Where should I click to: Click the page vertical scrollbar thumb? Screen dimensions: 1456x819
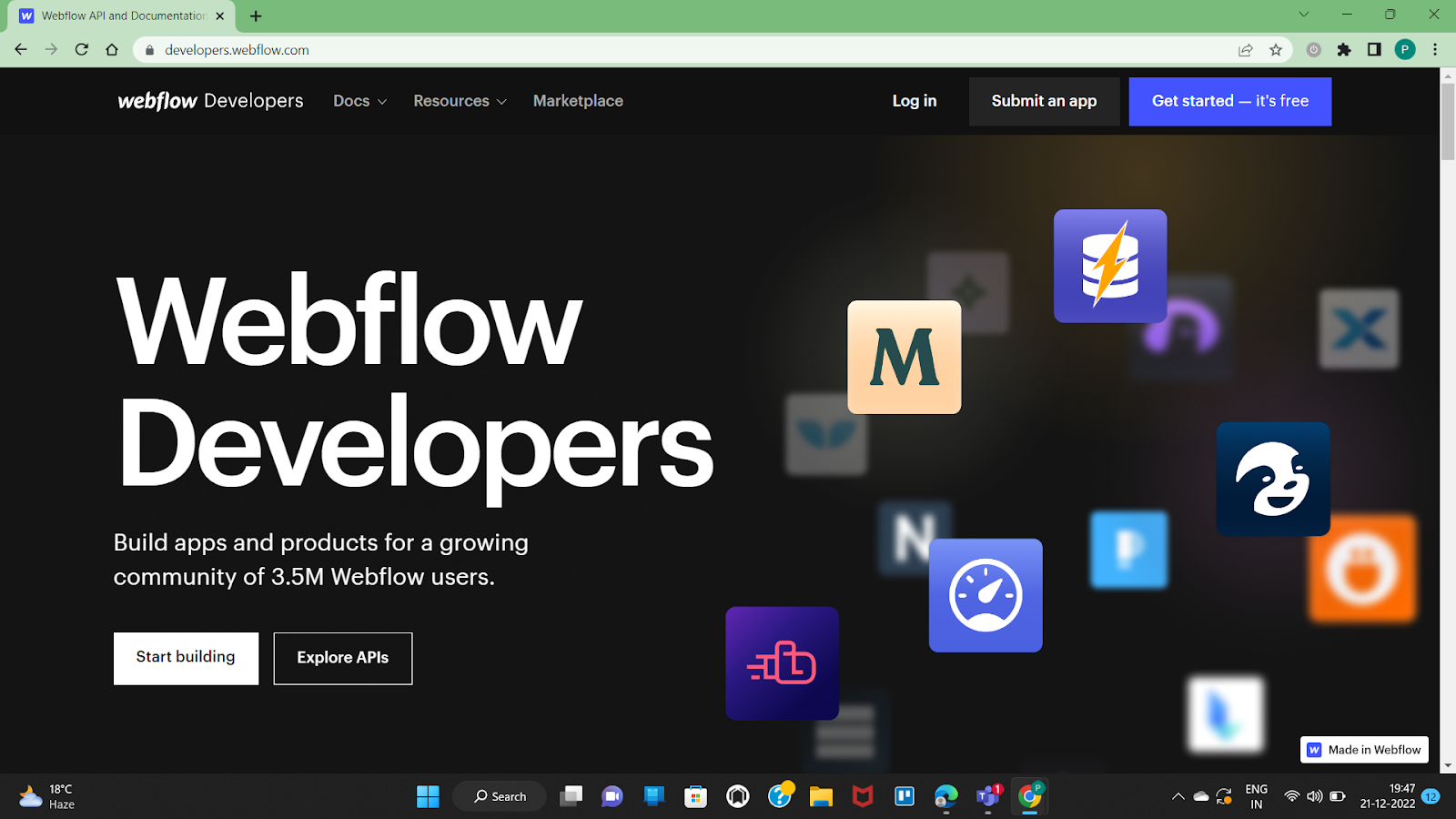1448,121
